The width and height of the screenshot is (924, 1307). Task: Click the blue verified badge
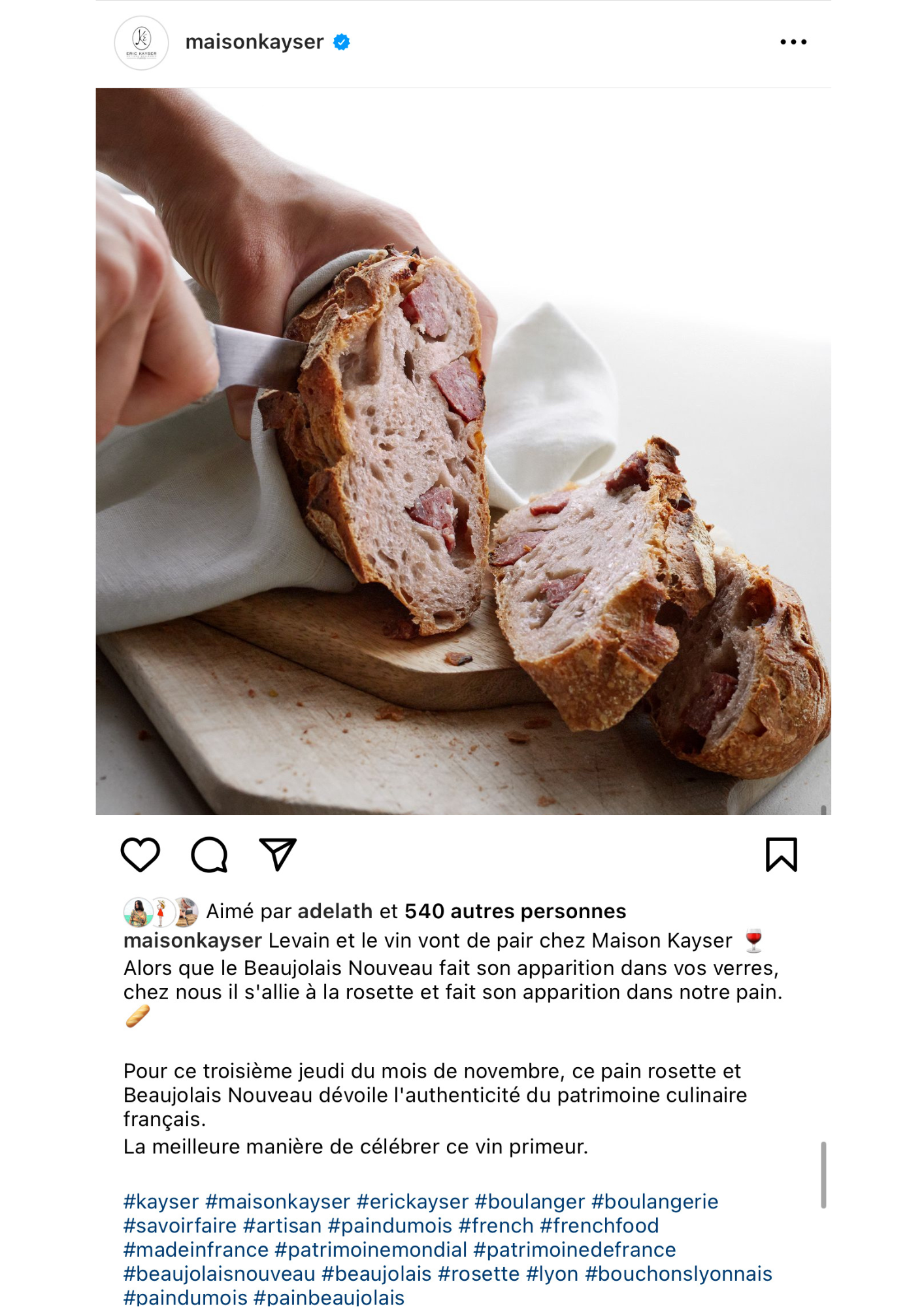(342, 42)
